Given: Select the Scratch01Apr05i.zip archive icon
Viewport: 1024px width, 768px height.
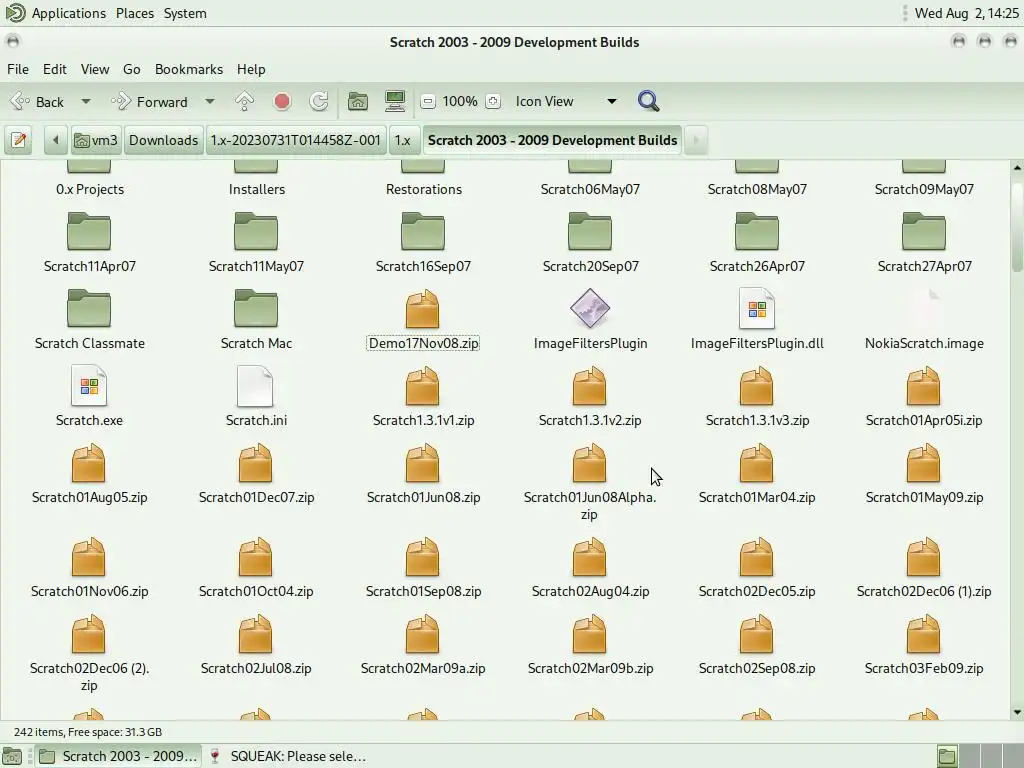Looking at the screenshot, I should tap(923, 386).
